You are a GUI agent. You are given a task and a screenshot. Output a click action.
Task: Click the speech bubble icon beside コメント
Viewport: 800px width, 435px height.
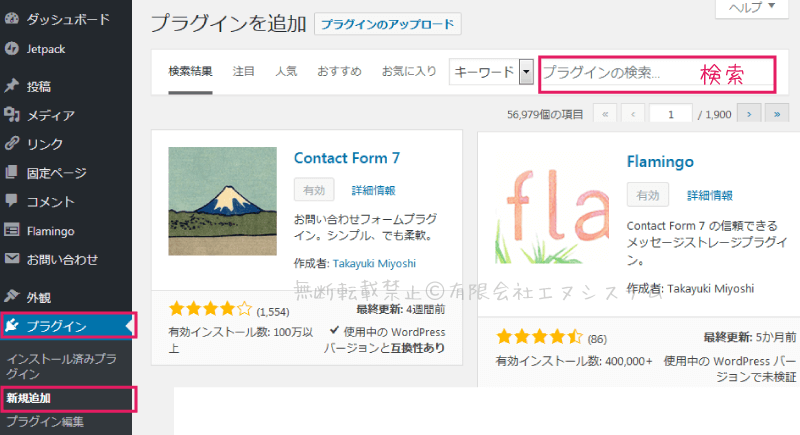[11, 201]
